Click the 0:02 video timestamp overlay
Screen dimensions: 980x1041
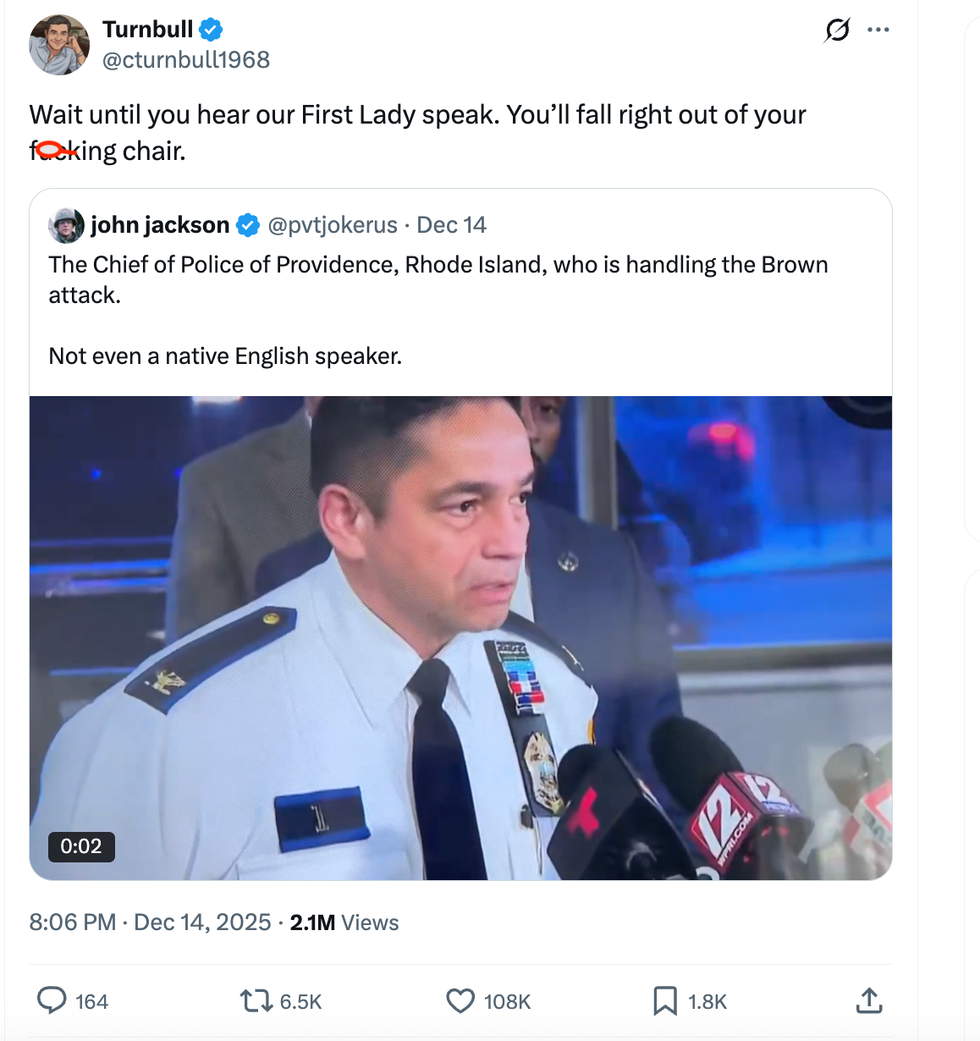coord(82,847)
